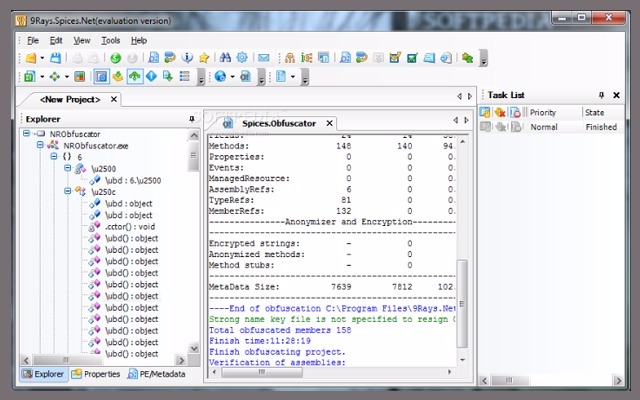The height and width of the screenshot is (400, 640).
Task: Switch to the PE/Metadata bottom tab
Action: coord(157,374)
